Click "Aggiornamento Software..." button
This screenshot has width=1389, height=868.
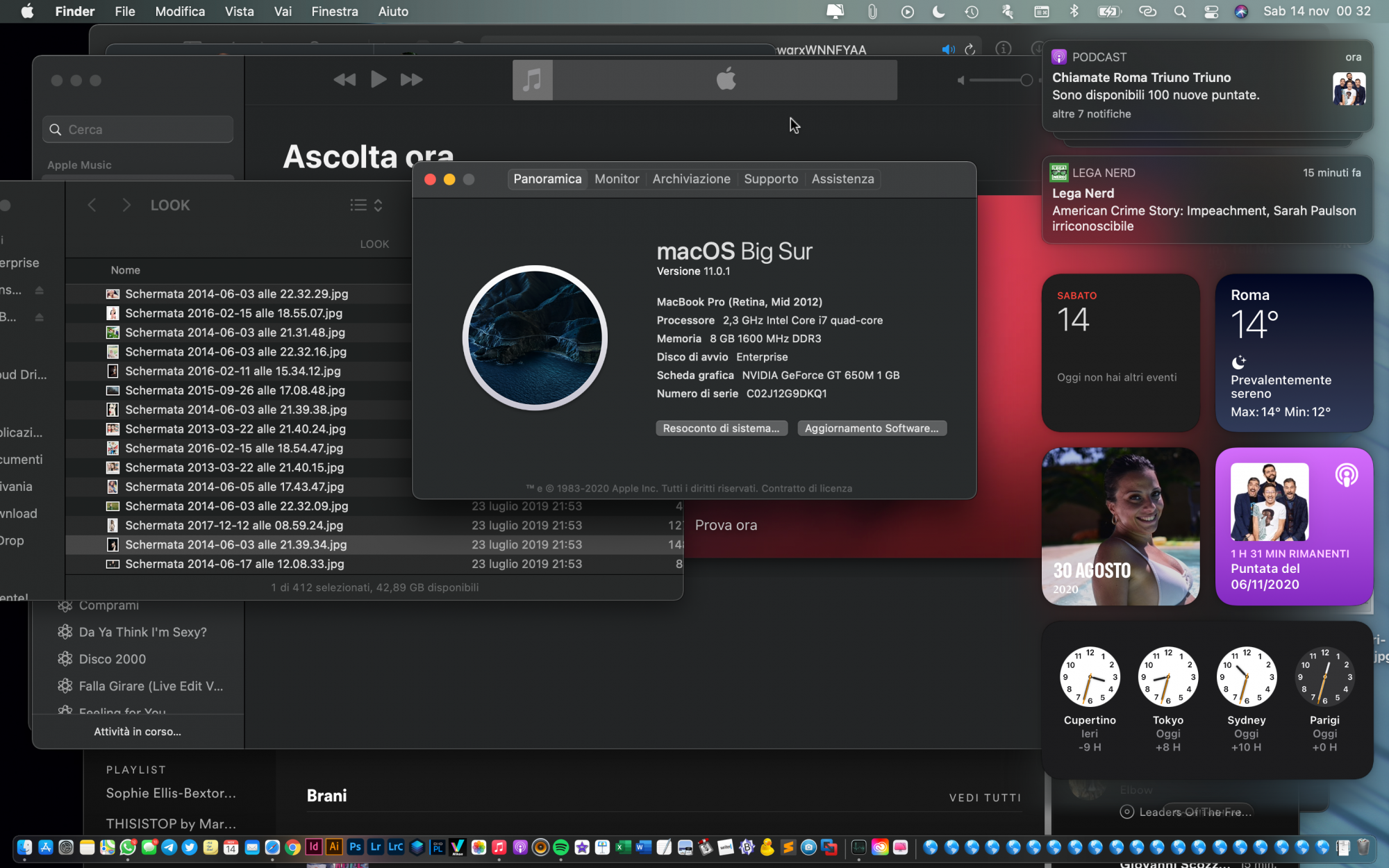coord(871,428)
